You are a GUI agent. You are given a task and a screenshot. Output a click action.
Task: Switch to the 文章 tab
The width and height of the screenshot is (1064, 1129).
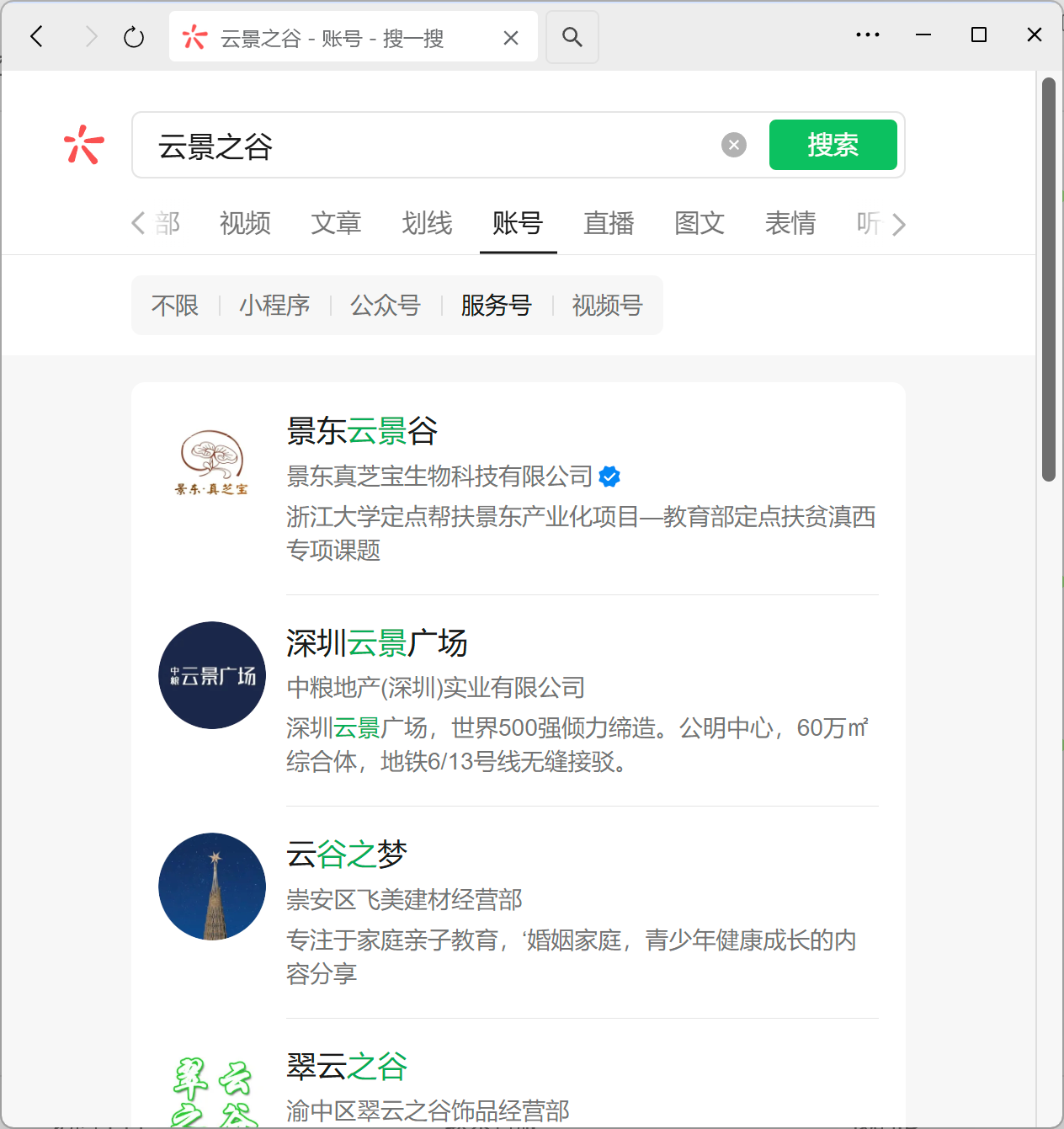(336, 223)
